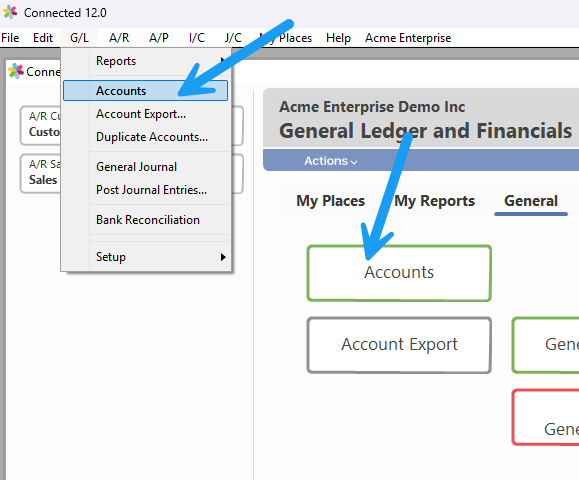The image size is (579, 480).
Task: Click the A/R Customers sidebar card
Action: coord(41,126)
